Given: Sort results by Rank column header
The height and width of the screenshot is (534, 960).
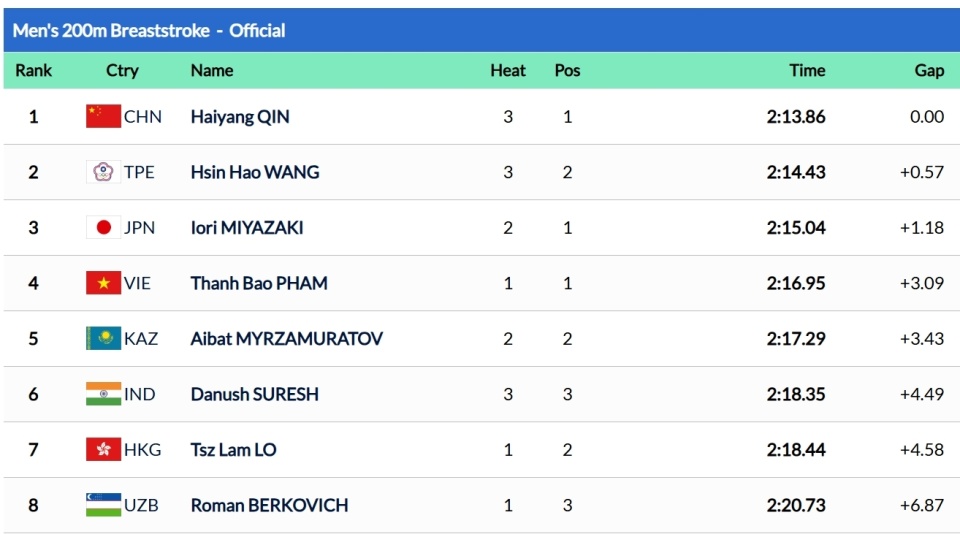Looking at the screenshot, I should [33, 70].
